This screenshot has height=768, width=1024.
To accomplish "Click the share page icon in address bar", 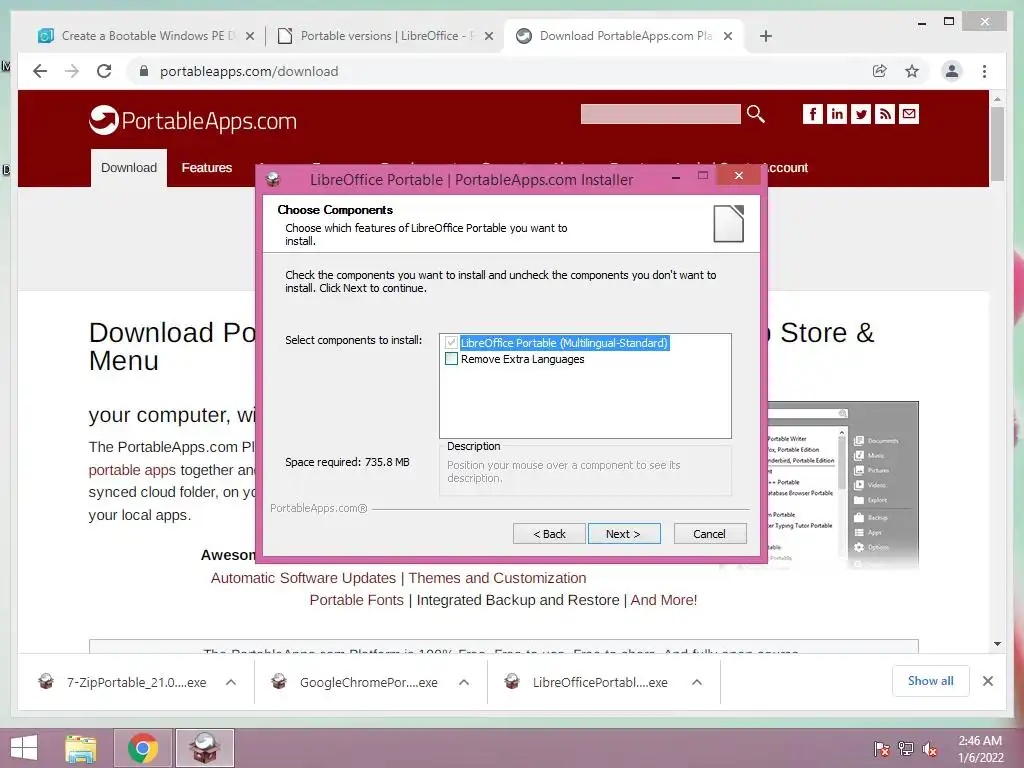I will pyautogui.click(x=880, y=71).
